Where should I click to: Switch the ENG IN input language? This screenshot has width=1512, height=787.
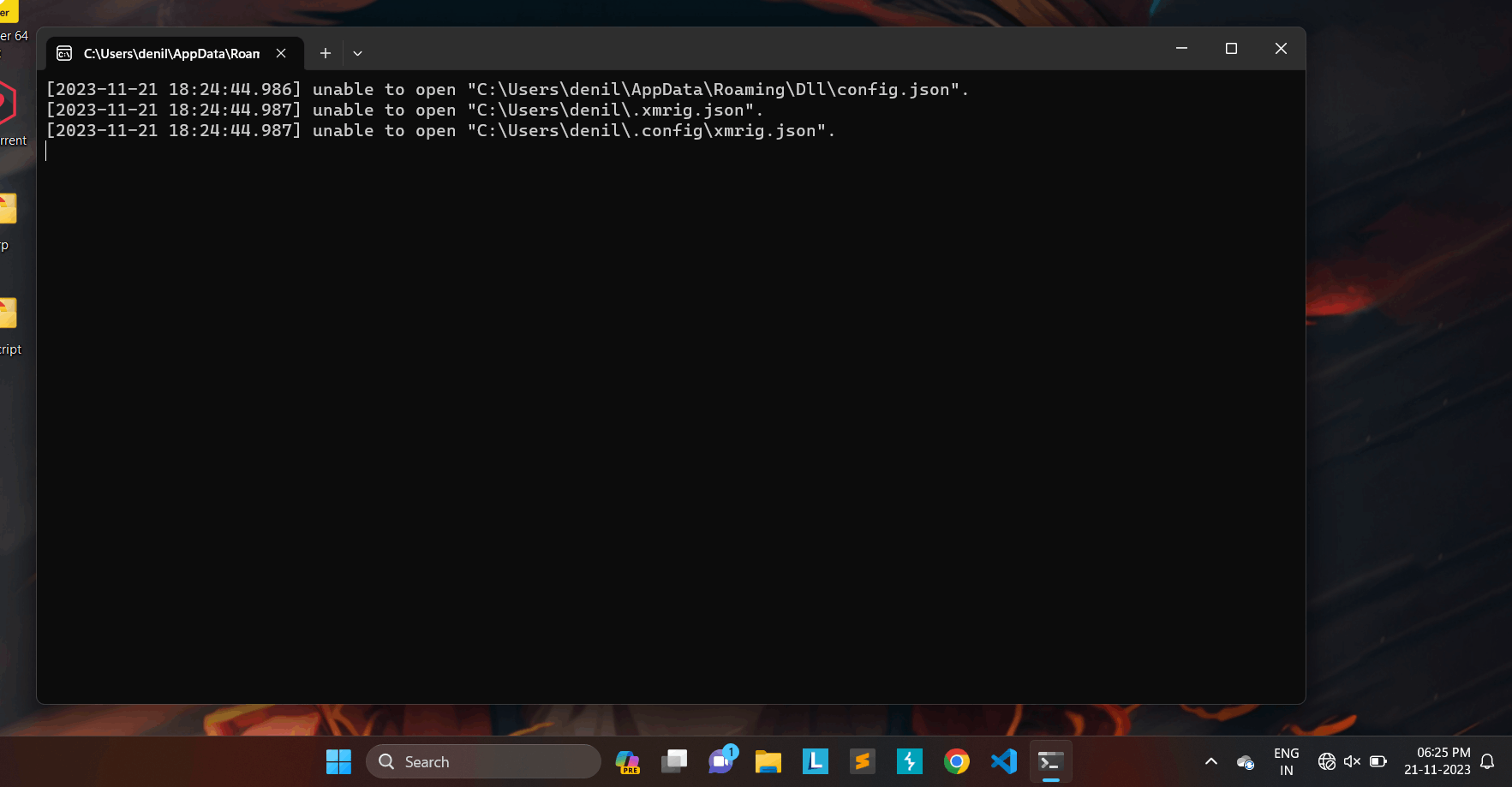[x=1287, y=761]
